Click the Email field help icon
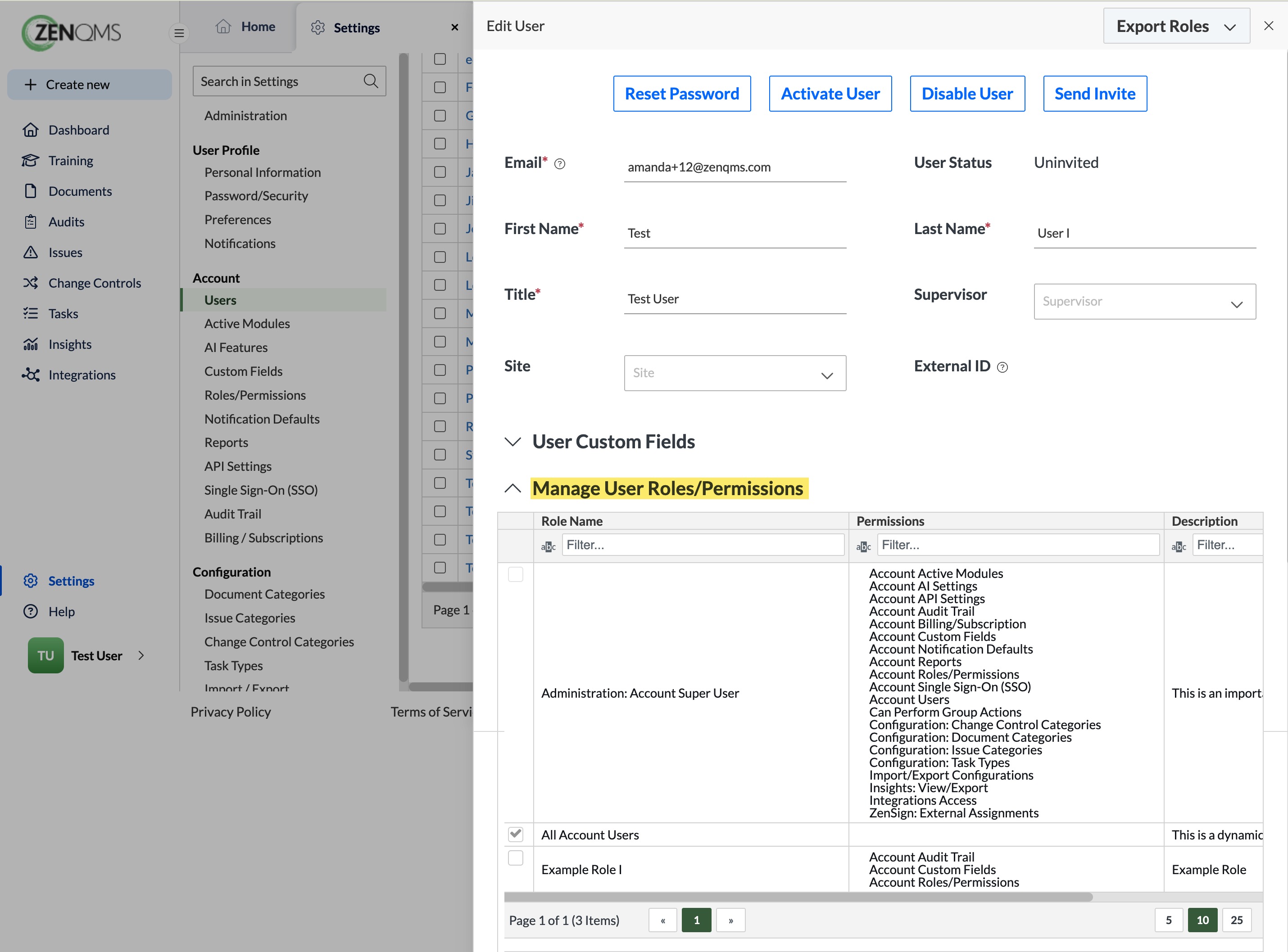The width and height of the screenshot is (1288, 952). [559, 164]
